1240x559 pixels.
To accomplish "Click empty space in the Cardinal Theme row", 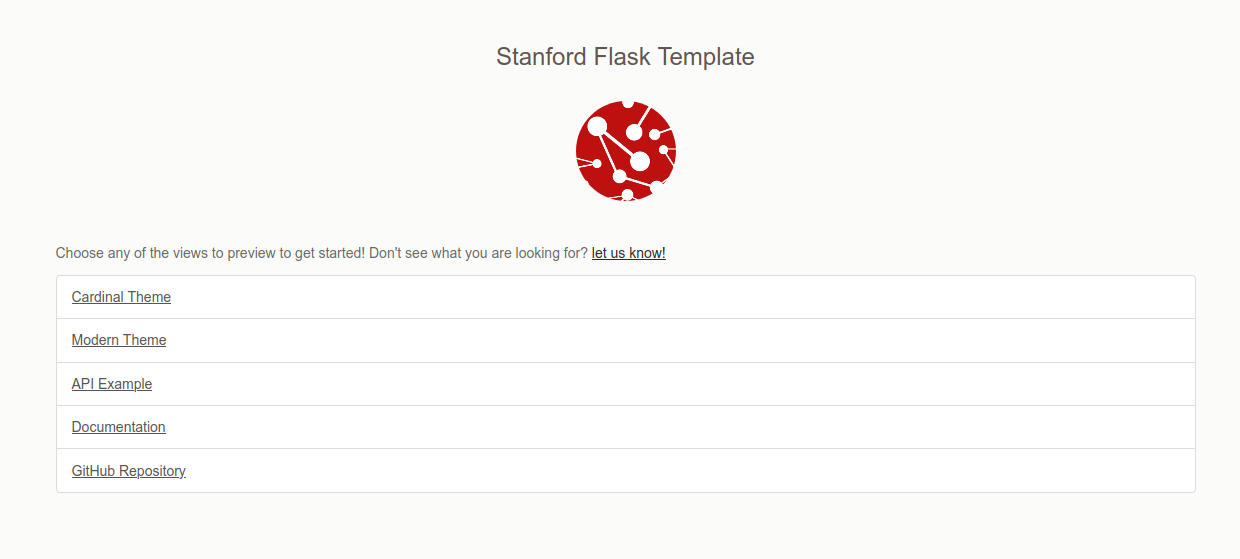I will [x=700, y=297].
